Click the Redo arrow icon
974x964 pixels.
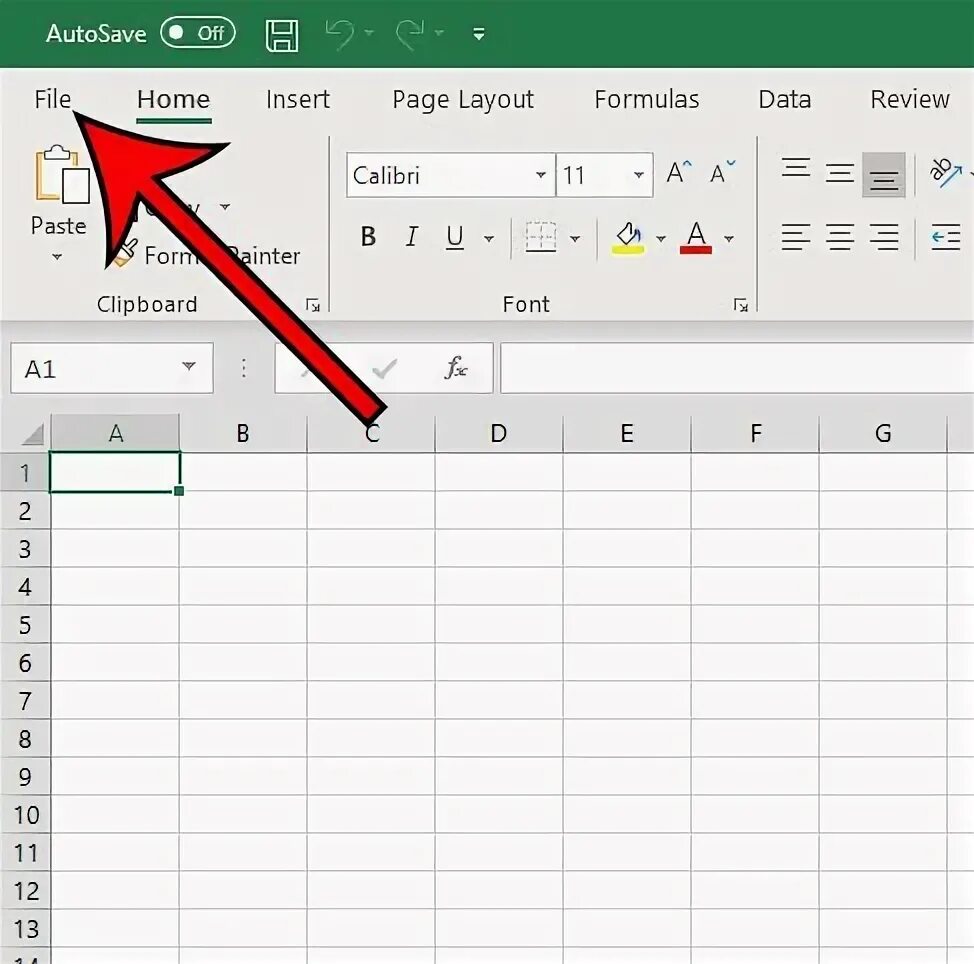tap(410, 33)
